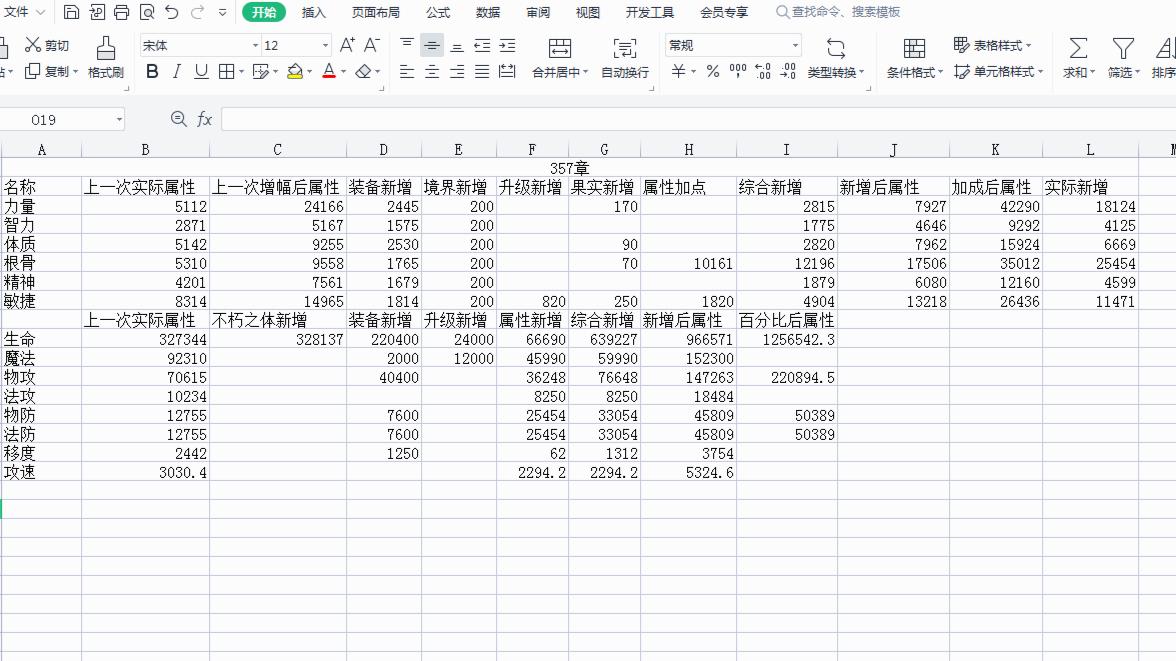This screenshot has height=661, width=1176.
Task: Open the 公式 ribbon tab
Action: point(438,12)
